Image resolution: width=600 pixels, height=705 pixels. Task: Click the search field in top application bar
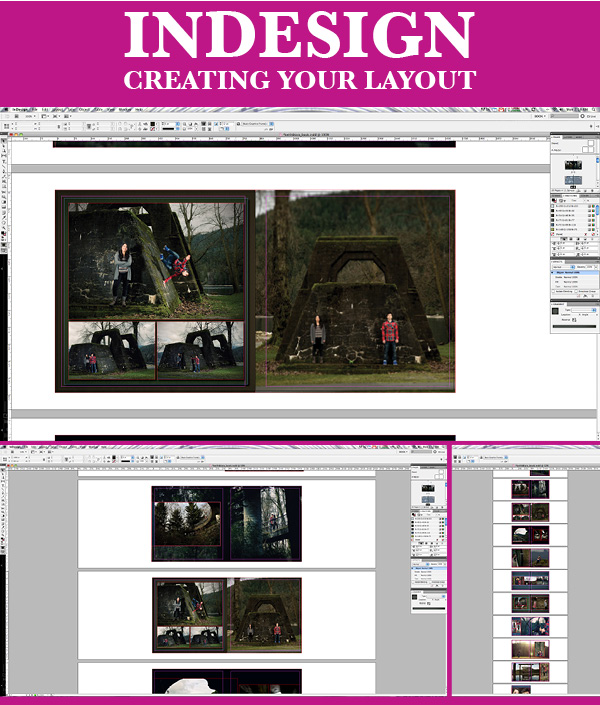[564, 116]
